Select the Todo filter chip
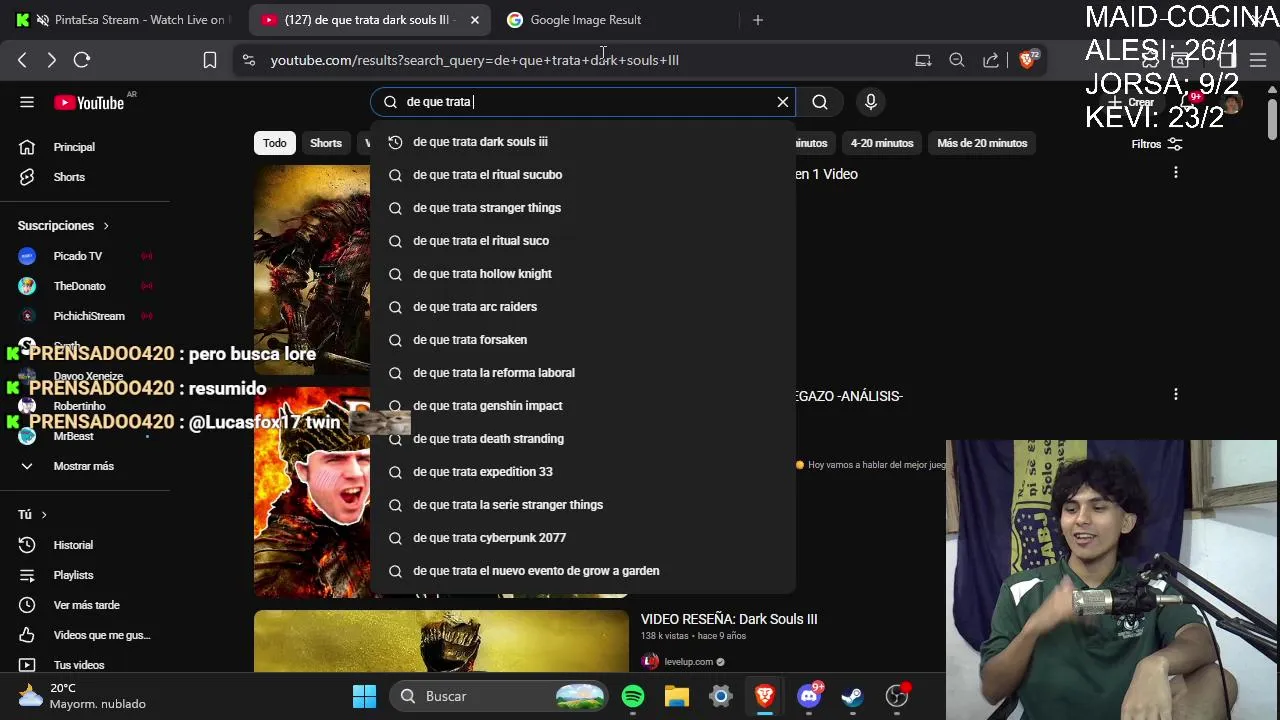 click(x=275, y=143)
